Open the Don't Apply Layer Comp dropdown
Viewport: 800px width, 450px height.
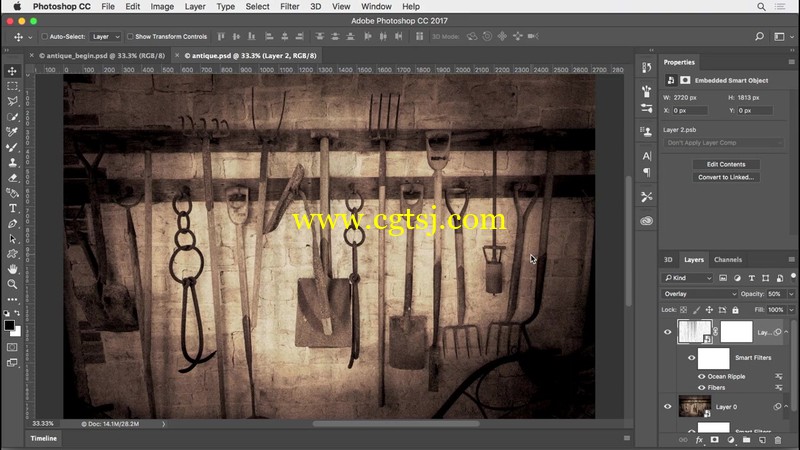(x=723, y=143)
